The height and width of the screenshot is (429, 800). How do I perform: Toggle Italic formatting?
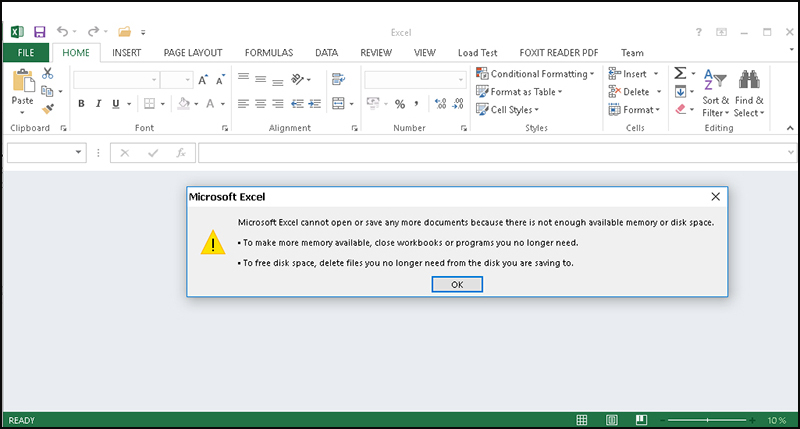99,103
